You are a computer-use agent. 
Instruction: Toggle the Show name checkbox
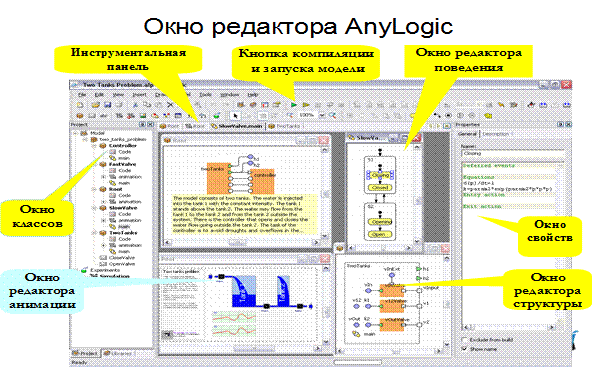(465, 349)
